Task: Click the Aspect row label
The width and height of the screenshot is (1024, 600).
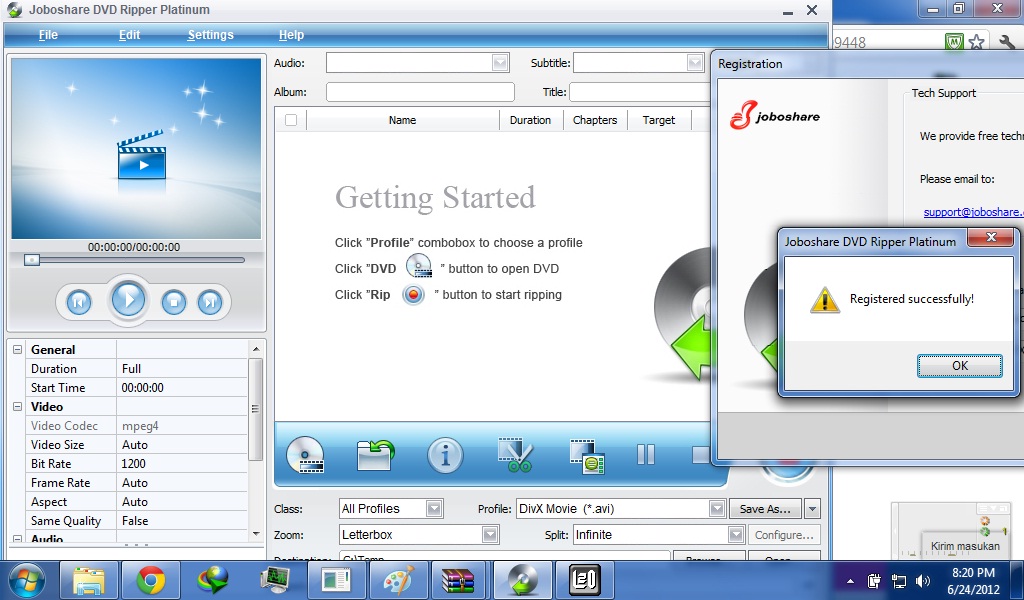Action: pyautogui.click(x=49, y=502)
